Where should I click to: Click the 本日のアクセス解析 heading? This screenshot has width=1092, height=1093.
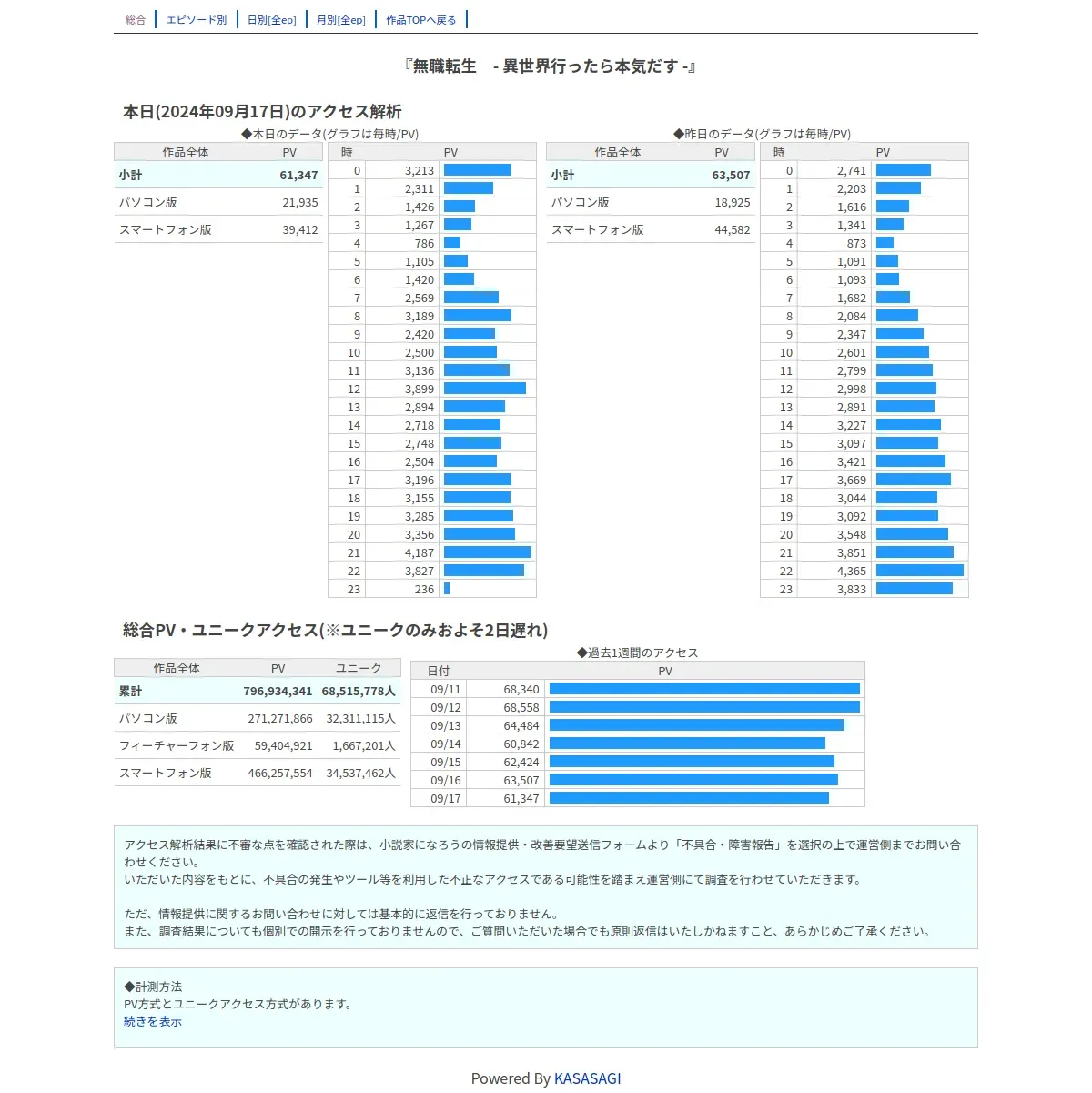click(x=262, y=111)
